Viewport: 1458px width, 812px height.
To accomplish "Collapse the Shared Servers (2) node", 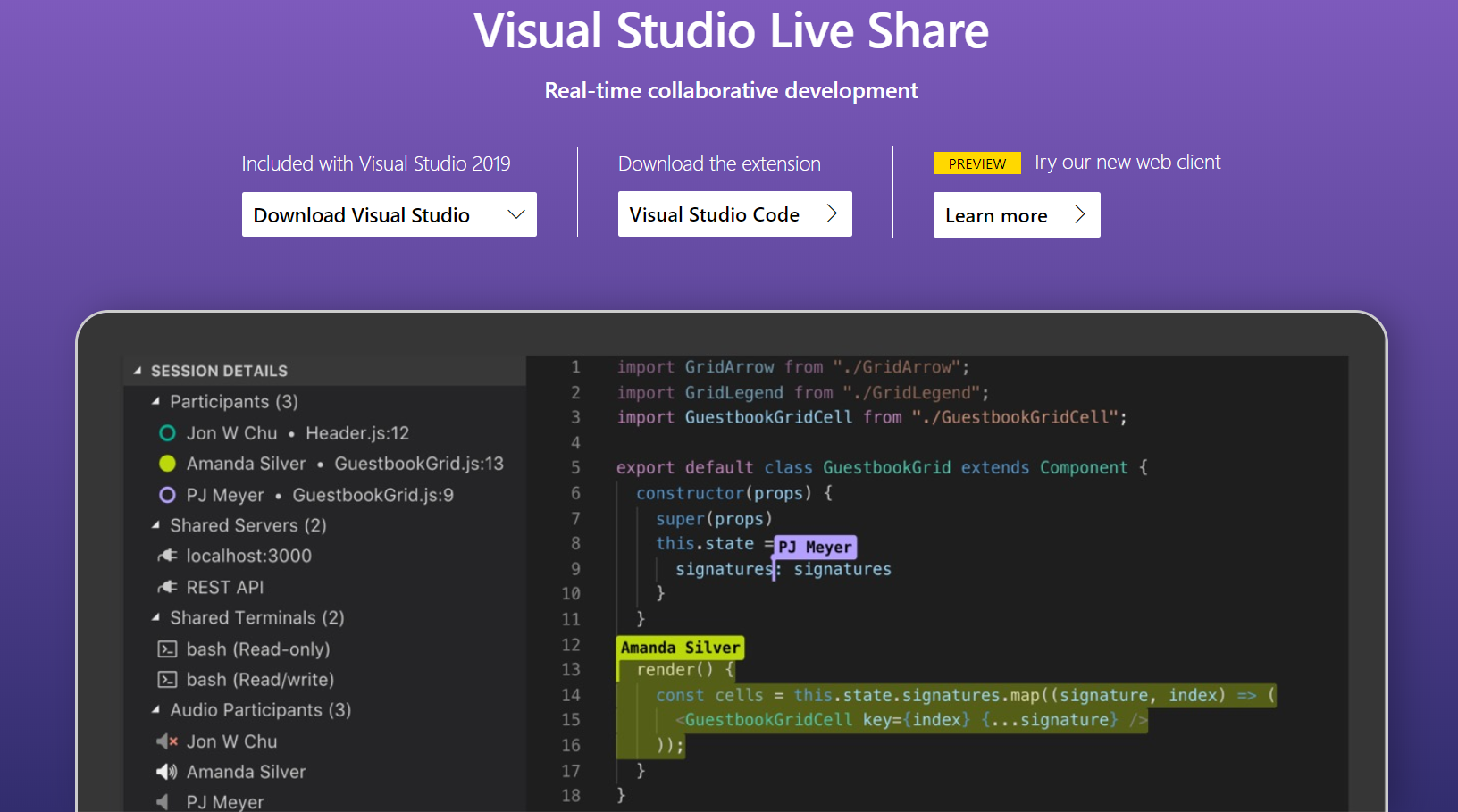I will point(156,525).
